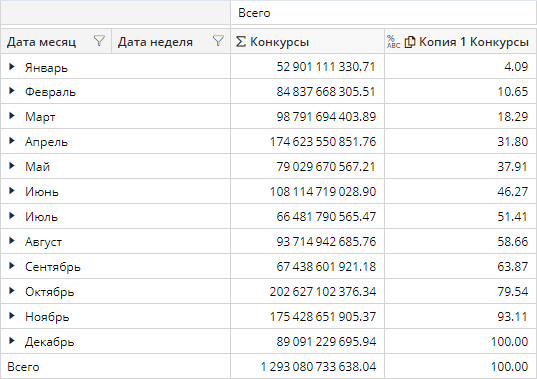Expand the Октябрь month row
The height and width of the screenshot is (379, 537).
pyautogui.click(x=12, y=291)
